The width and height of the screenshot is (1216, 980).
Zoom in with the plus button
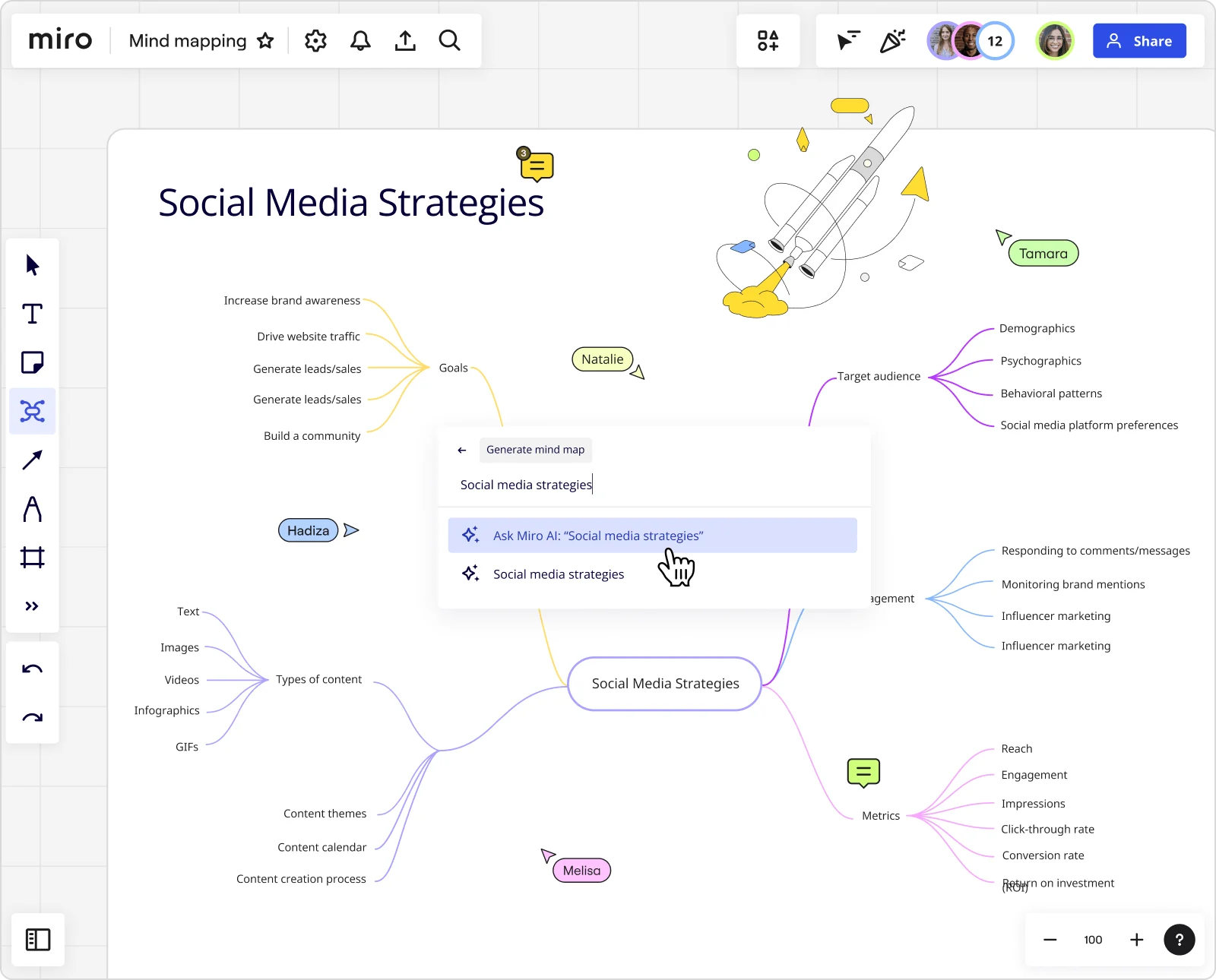click(1136, 940)
